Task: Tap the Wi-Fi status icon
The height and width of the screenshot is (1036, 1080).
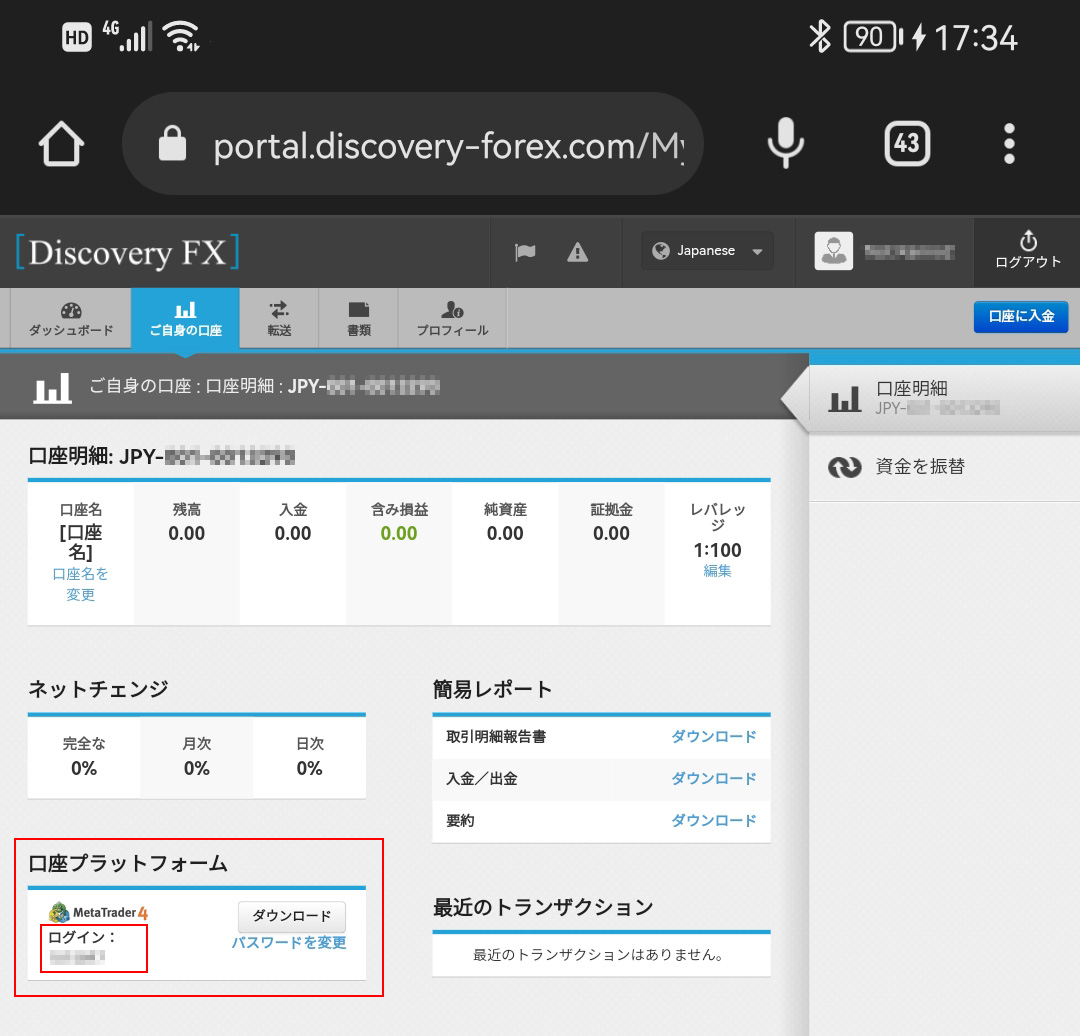Action: pos(181,36)
